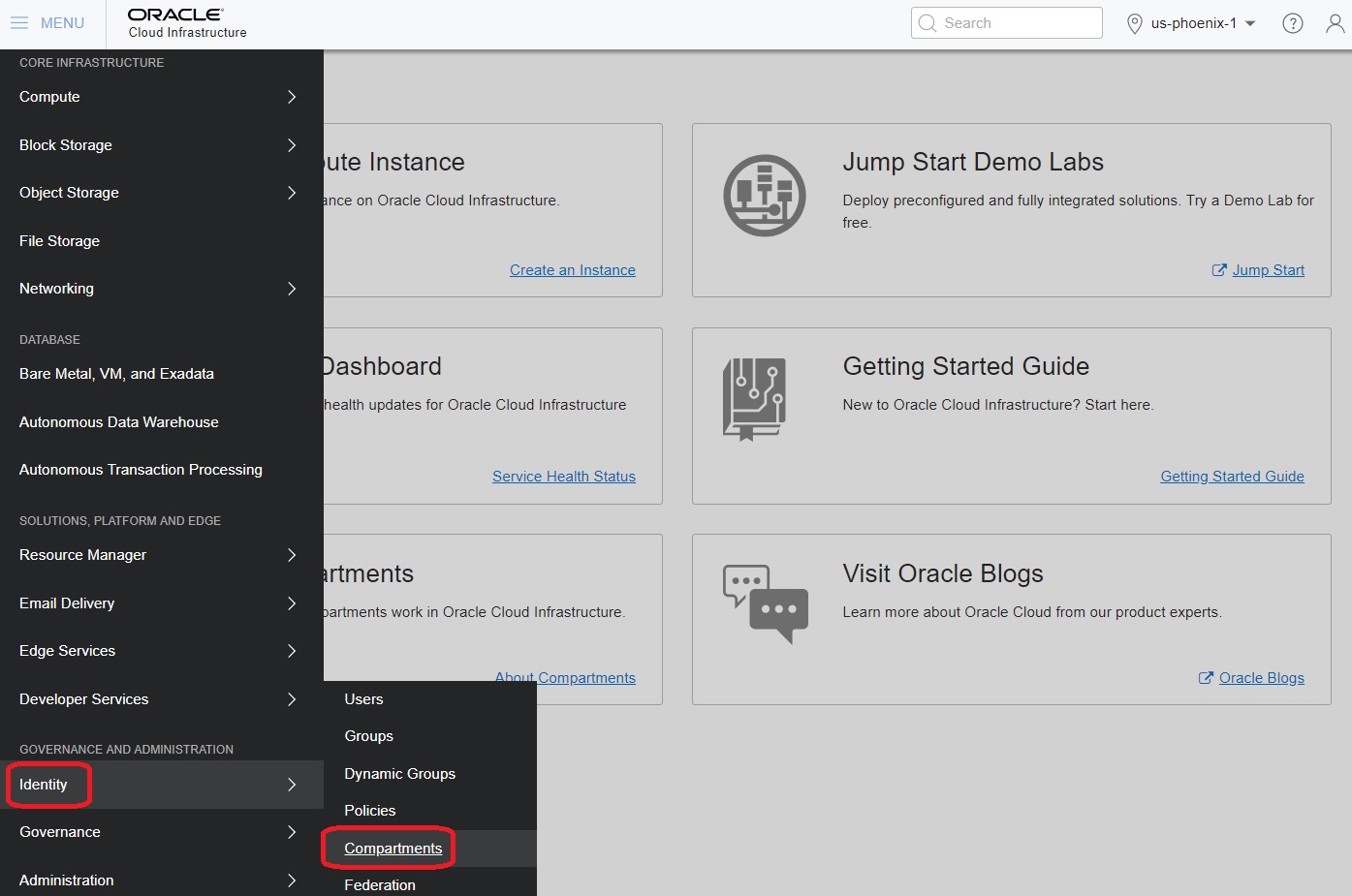Open Autonomous Transaction Processing menu item
Image resolution: width=1352 pixels, height=896 pixels.
click(x=141, y=470)
